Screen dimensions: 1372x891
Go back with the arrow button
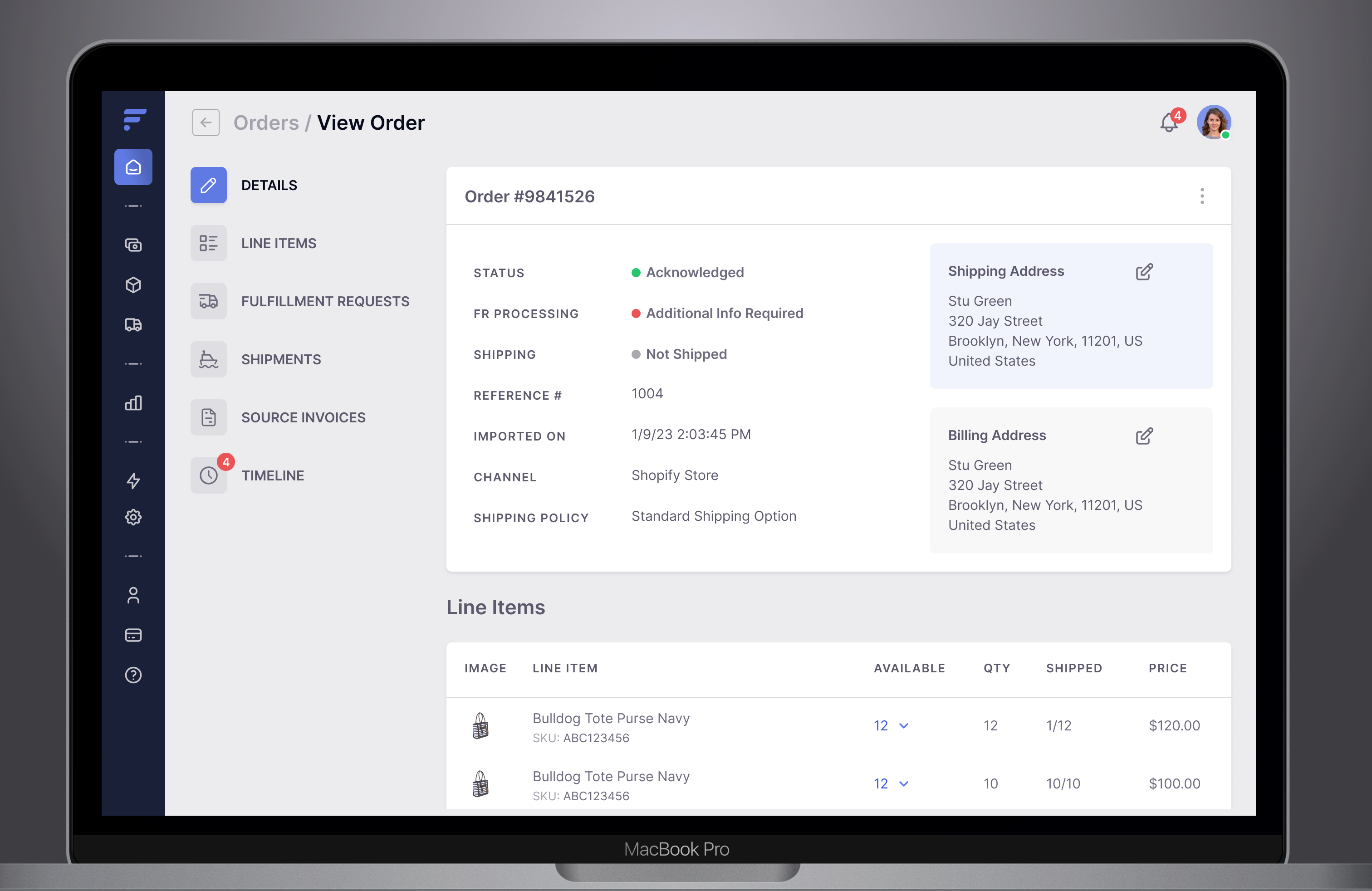[x=206, y=123]
